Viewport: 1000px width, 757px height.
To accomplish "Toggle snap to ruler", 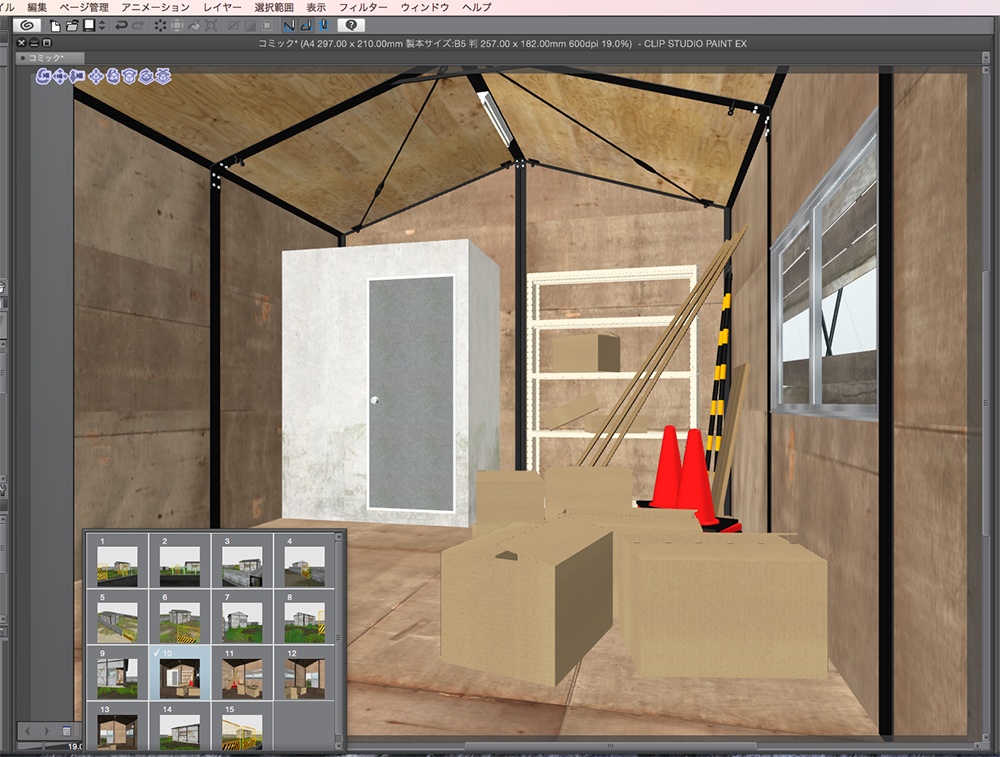I will tap(287, 26).
